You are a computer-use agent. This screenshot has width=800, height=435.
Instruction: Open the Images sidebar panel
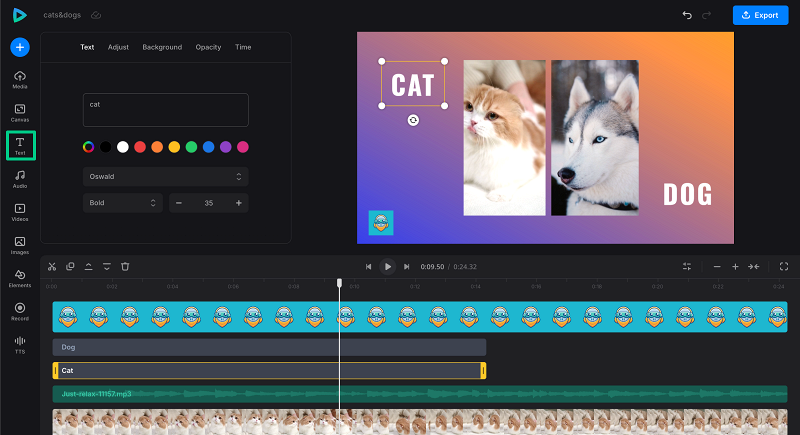tap(20, 245)
